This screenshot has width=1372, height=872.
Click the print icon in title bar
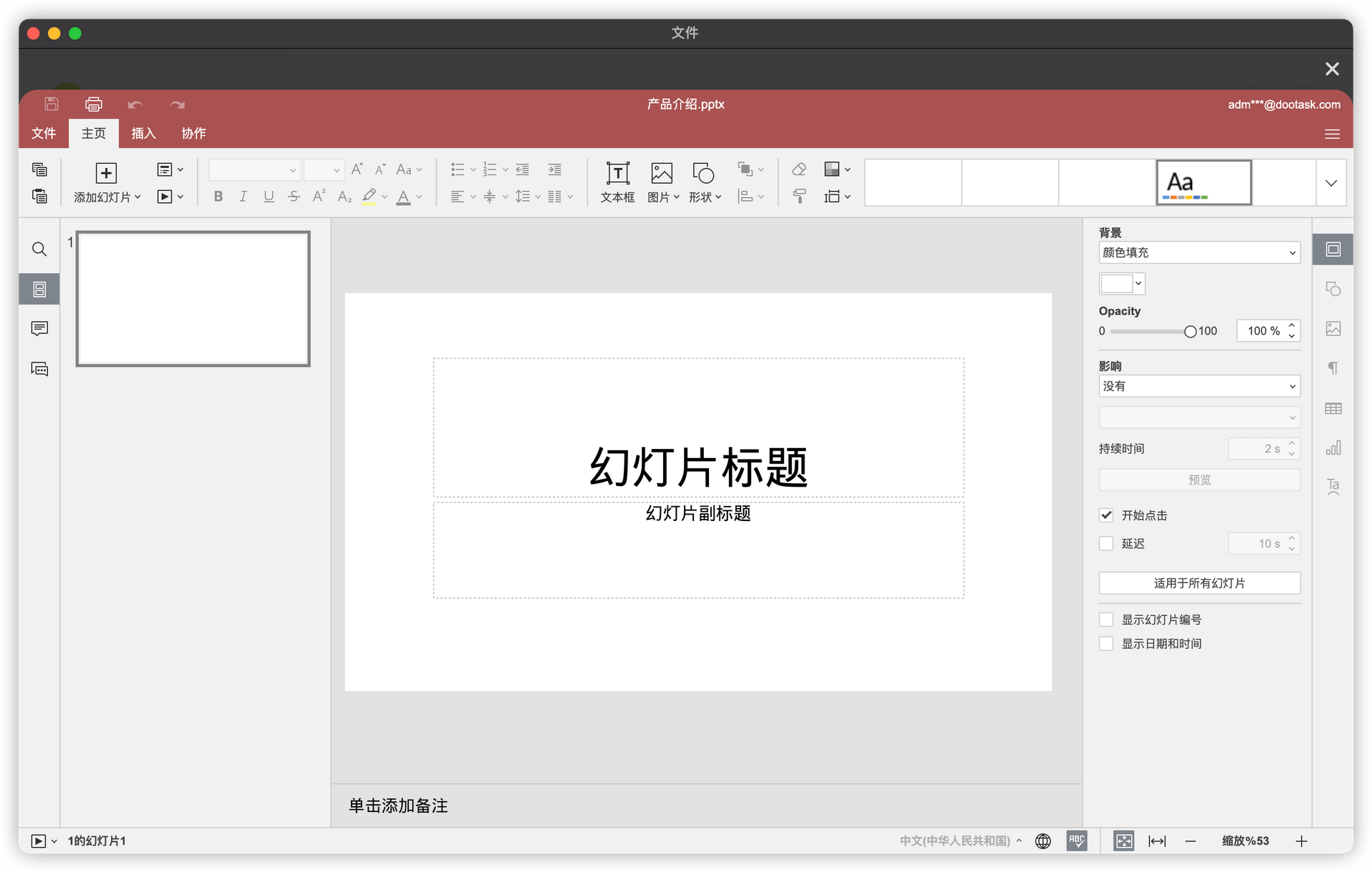tap(94, 104)
